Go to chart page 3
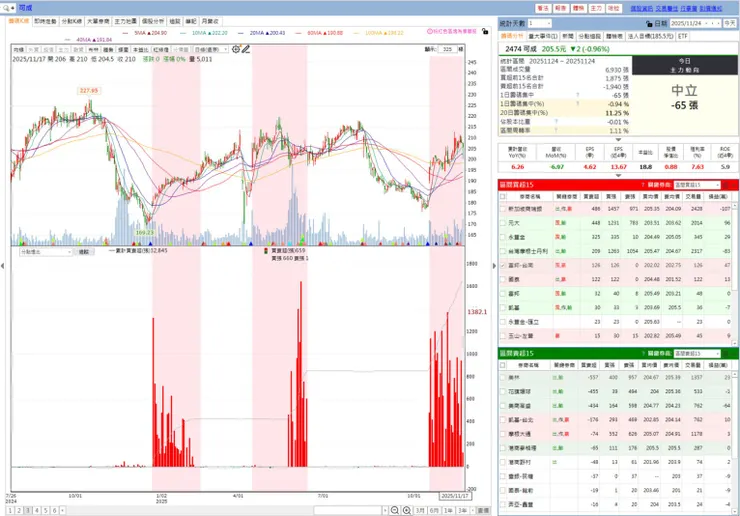This screenshot has height=516, width=740. click(28, 510)
